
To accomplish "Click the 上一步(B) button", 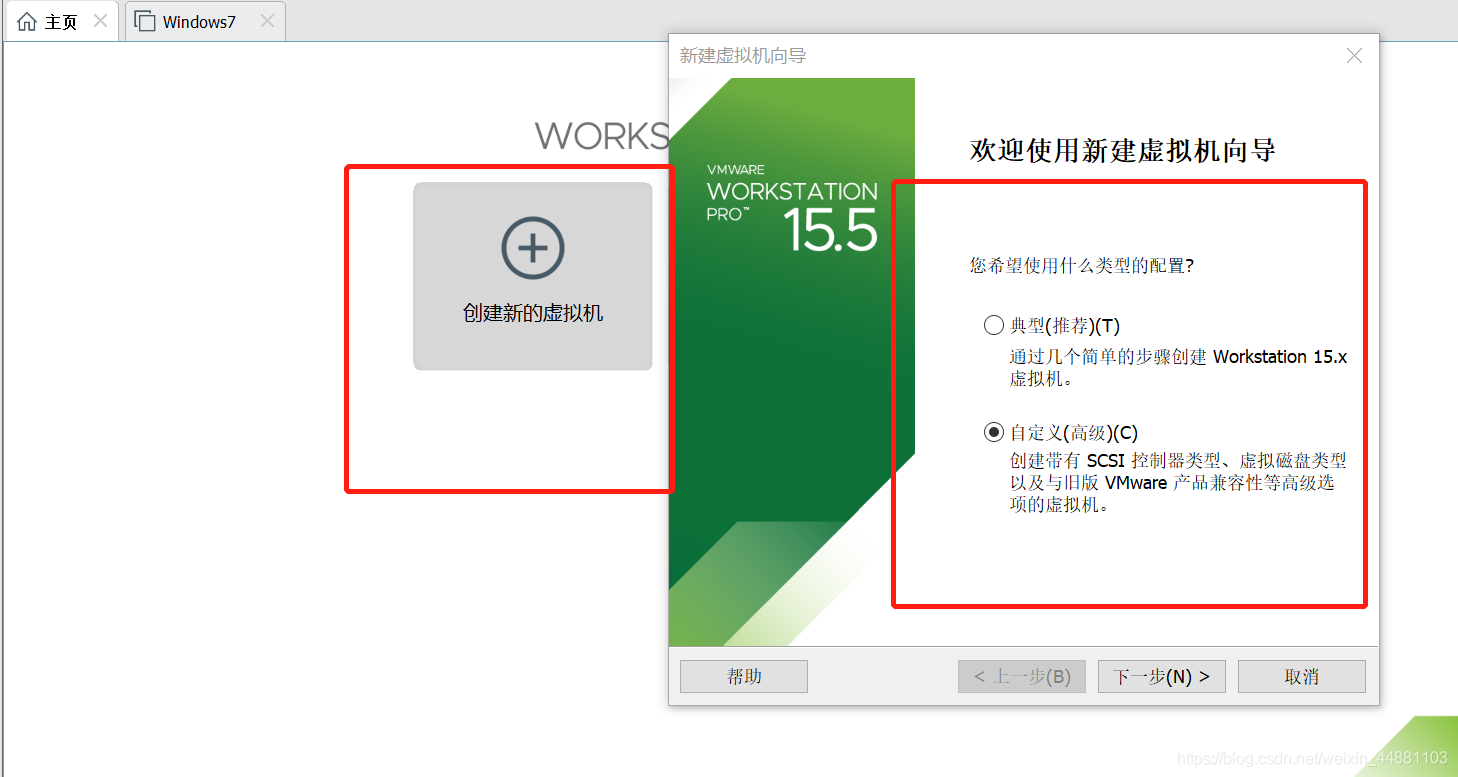I will coord(1022,676).
